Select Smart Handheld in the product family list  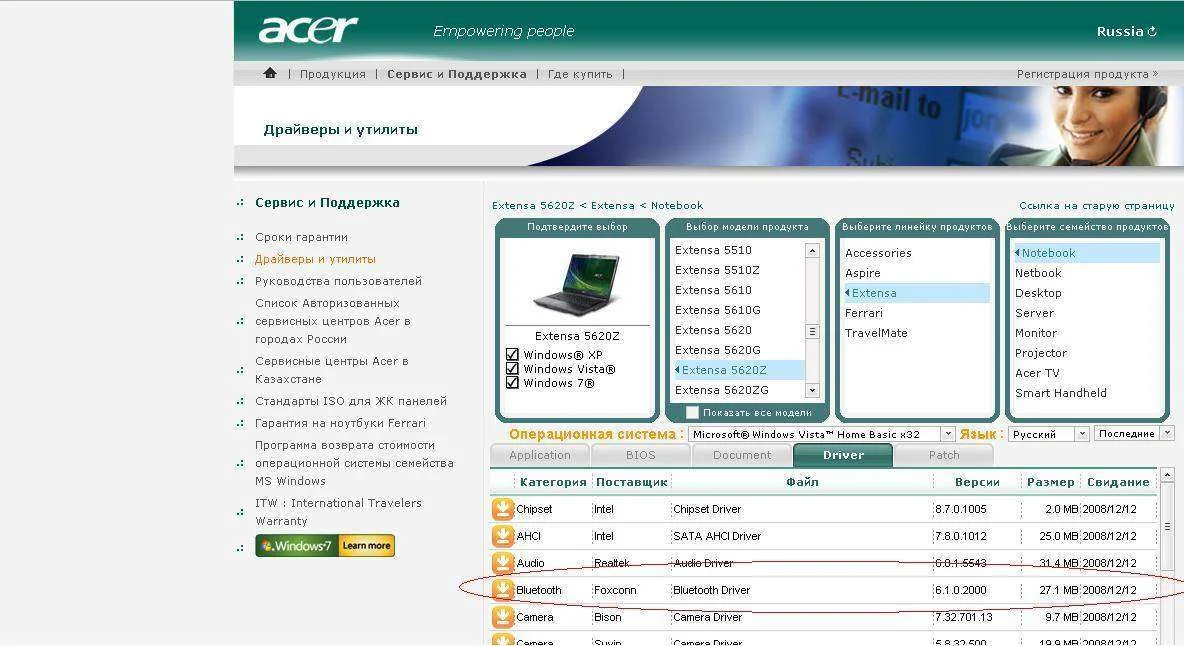(1061, 393)
